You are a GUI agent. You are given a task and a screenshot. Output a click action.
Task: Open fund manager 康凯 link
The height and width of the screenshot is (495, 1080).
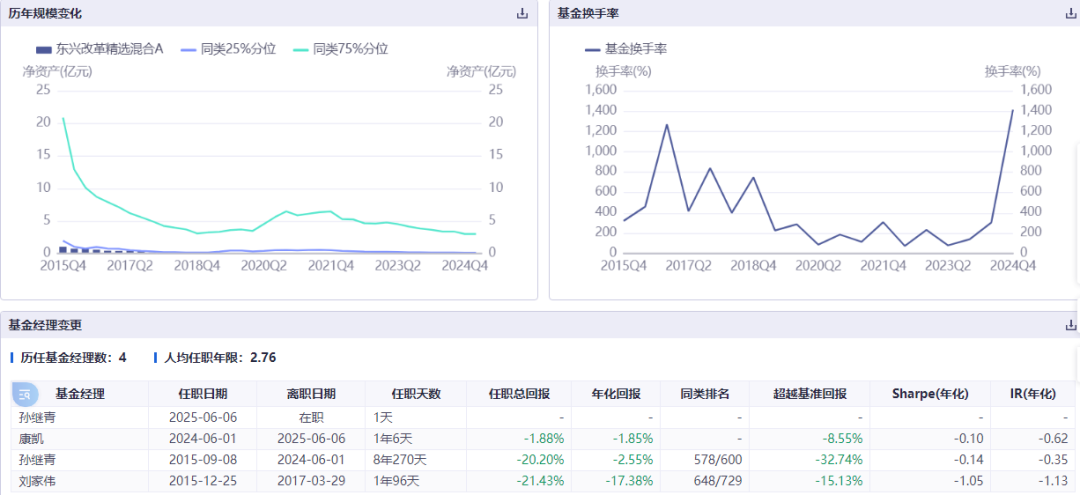pyautogui.click(x=32, y=438)
